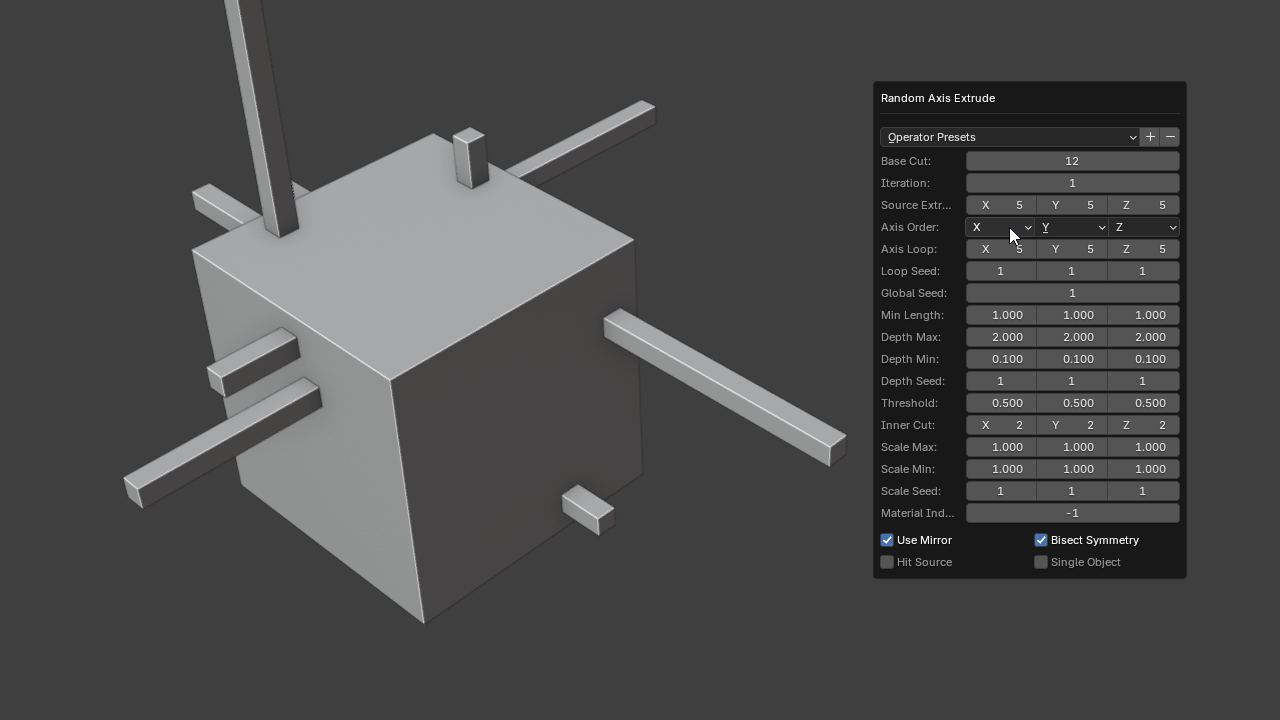Click the Axis Loop Z field
The width and height of the screenshot is (1280, 720).
click(1144, 249)
